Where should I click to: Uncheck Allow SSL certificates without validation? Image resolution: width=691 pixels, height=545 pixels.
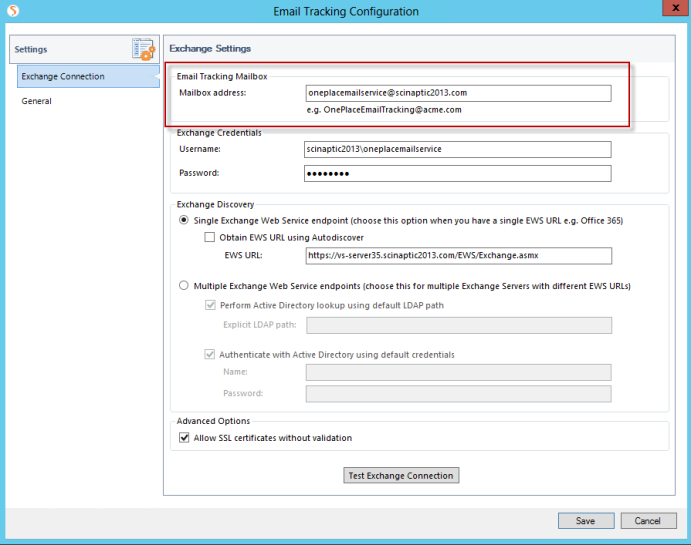tap(184, 437)
